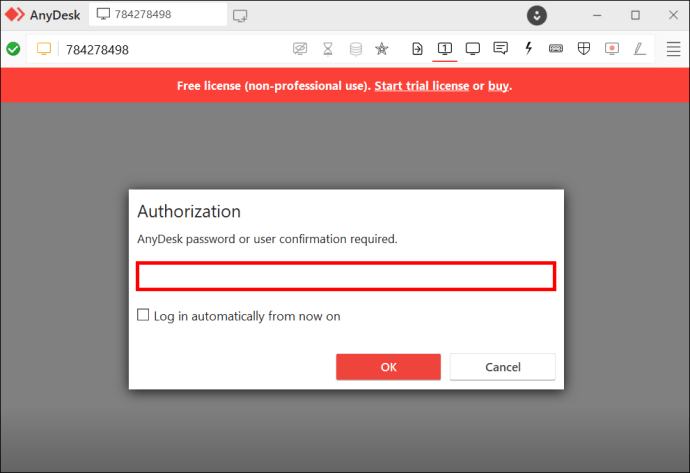Follow the buy link in banner

[x=498, y=86]
